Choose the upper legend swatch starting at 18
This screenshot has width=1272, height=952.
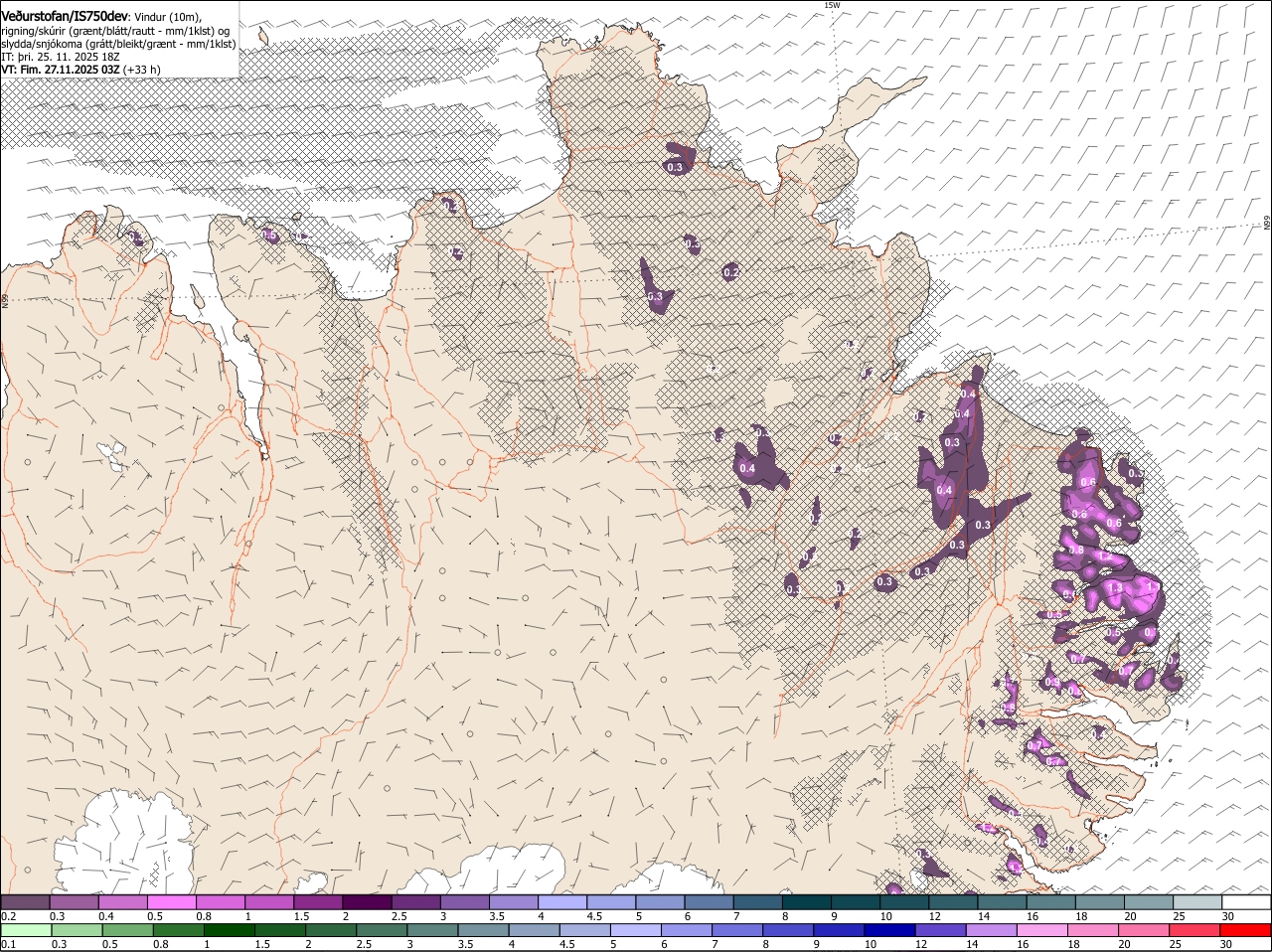coord(1100,902)
